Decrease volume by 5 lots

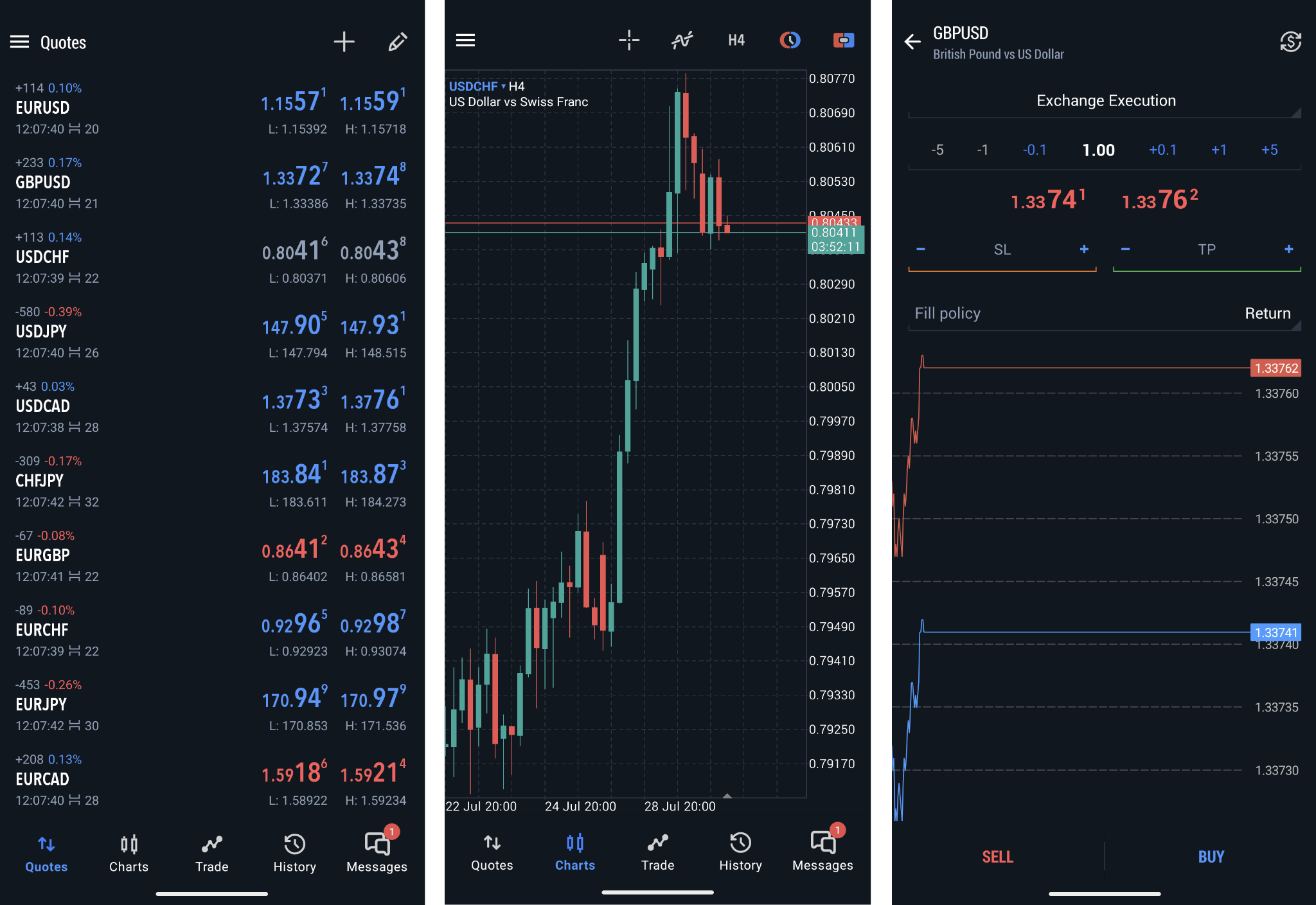[x=937, y=150]
